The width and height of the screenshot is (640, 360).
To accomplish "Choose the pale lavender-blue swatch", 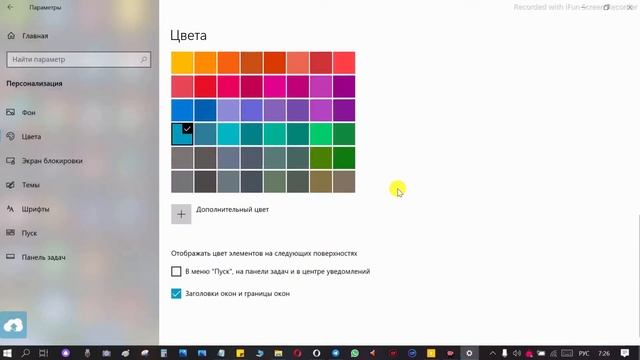I will click(228, 111).
